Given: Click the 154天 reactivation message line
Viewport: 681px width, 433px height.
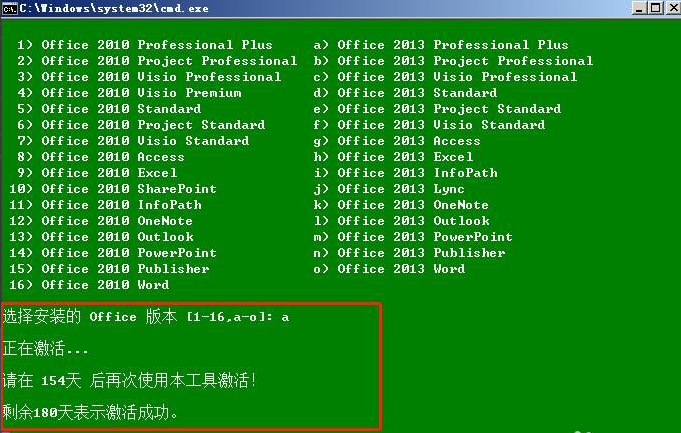Looking at the screenshot, I should point(129,381).
